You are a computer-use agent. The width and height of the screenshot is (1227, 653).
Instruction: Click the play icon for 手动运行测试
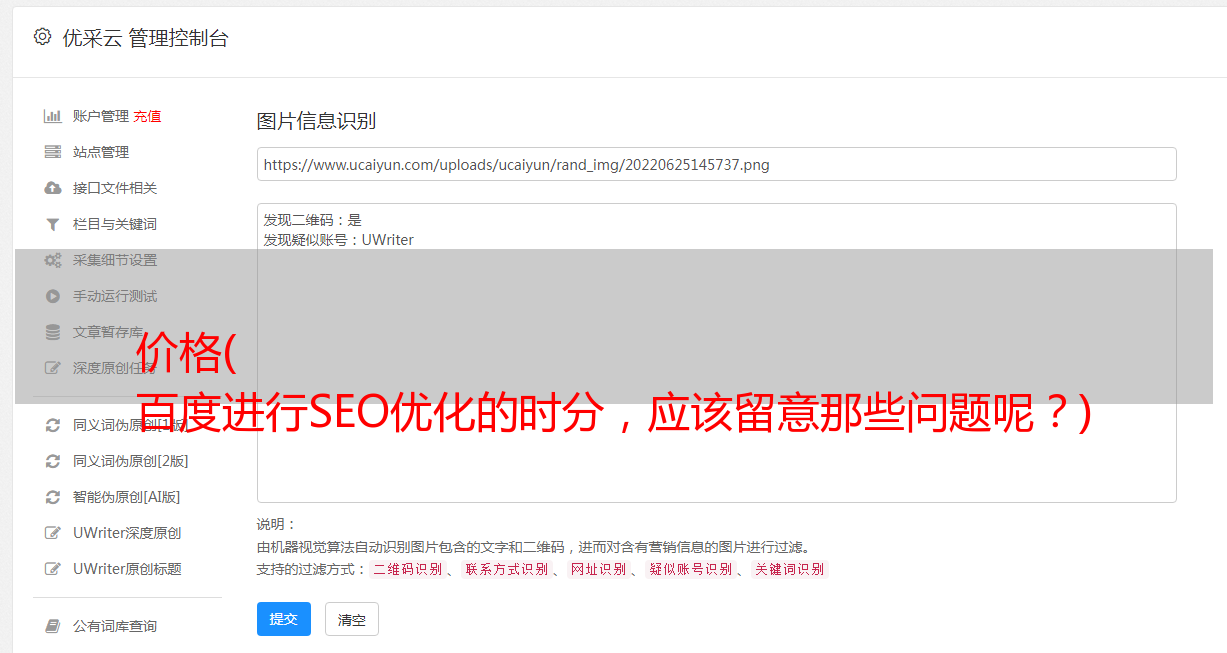click(53, 296)
